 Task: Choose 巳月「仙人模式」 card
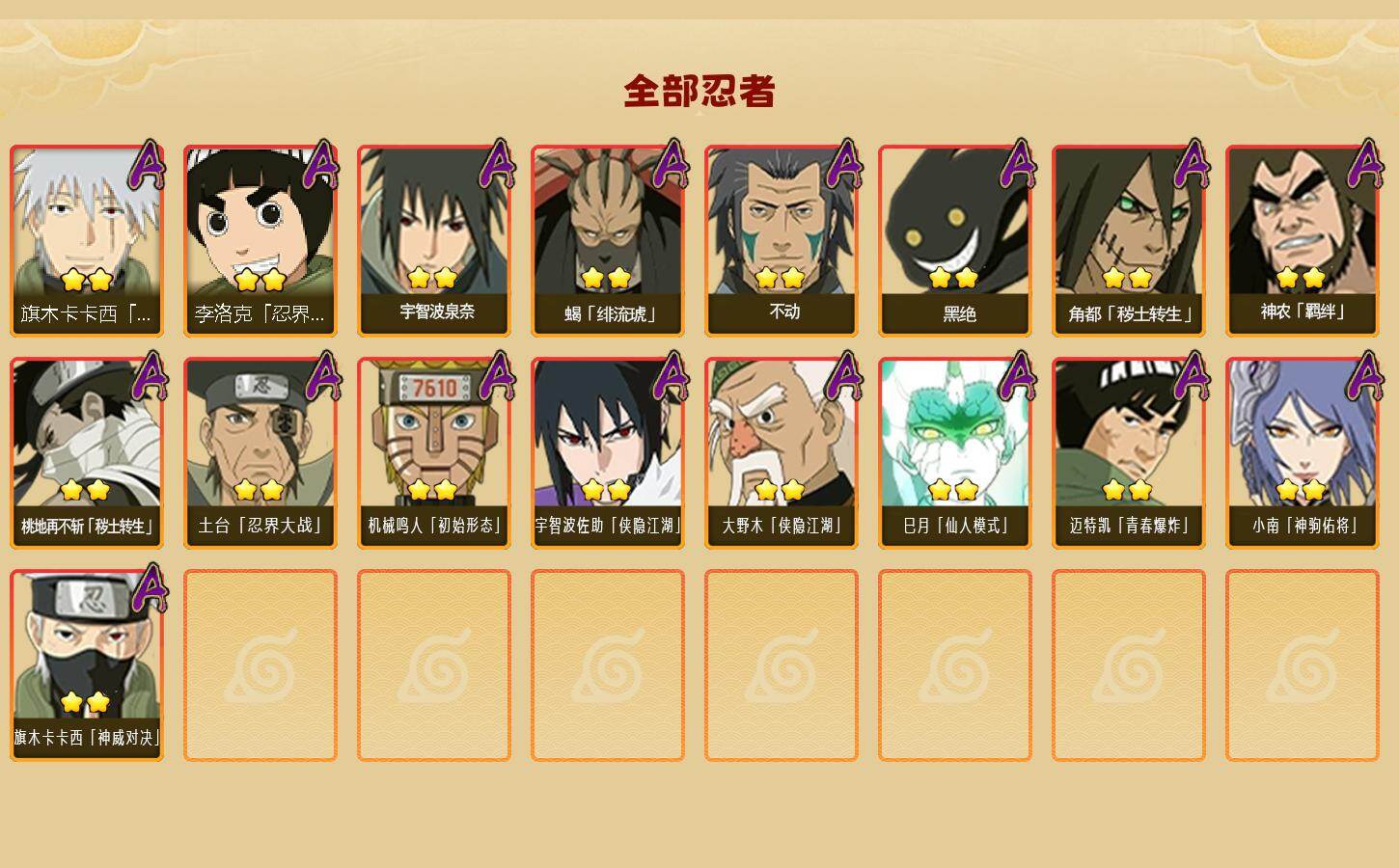955,453
